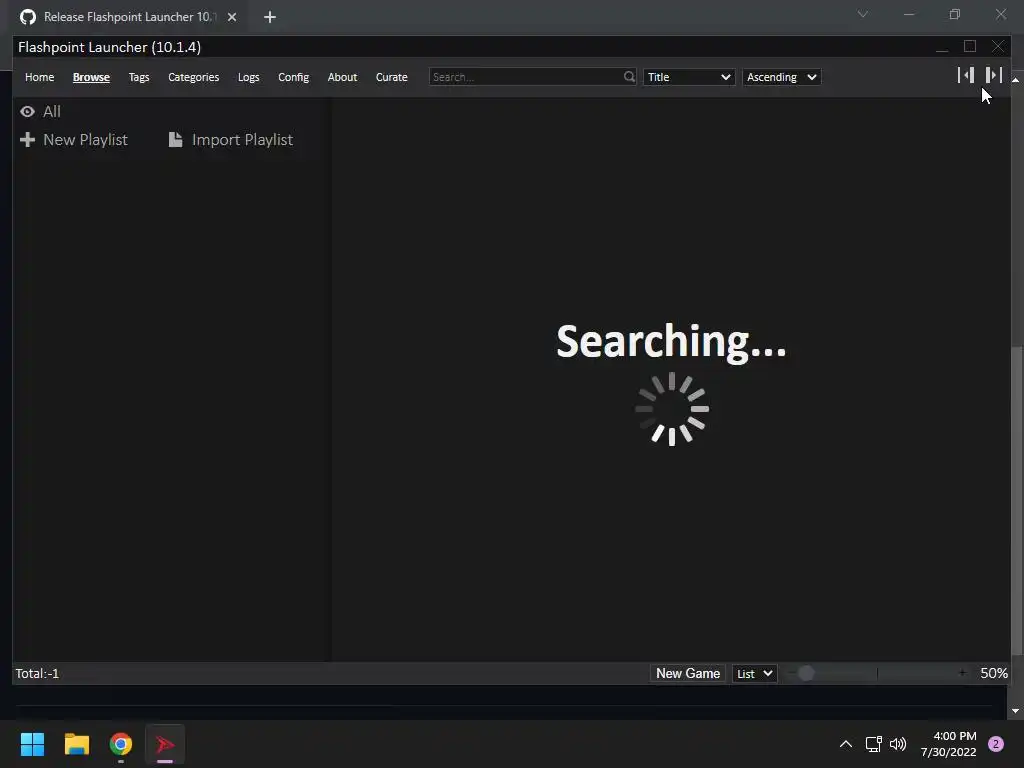Open the List layout dropdown
This screenshot has height=768, width=1024.
[755, 673]
